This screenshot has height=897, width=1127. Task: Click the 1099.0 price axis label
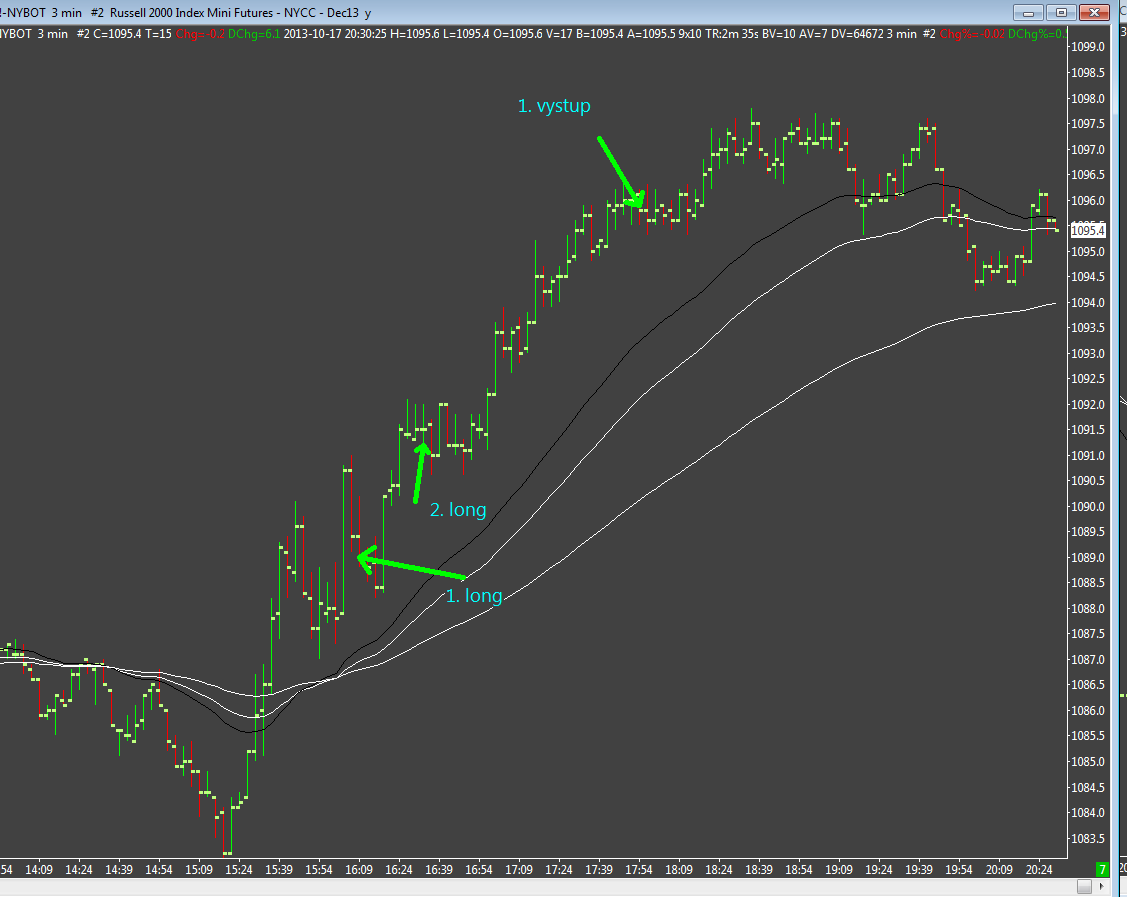coord(1087,47)
